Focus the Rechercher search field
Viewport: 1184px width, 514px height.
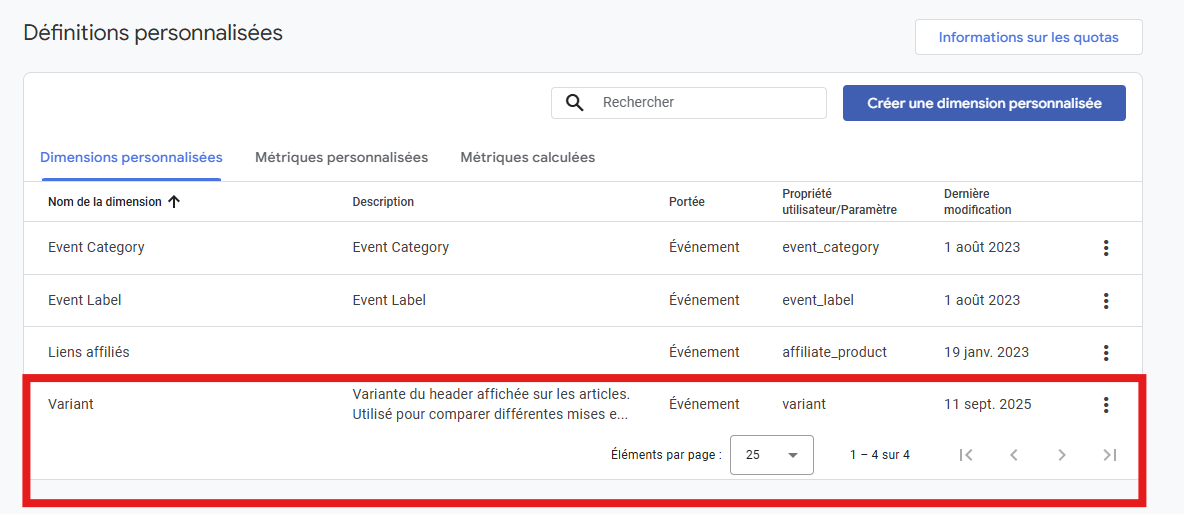point(705,103)
